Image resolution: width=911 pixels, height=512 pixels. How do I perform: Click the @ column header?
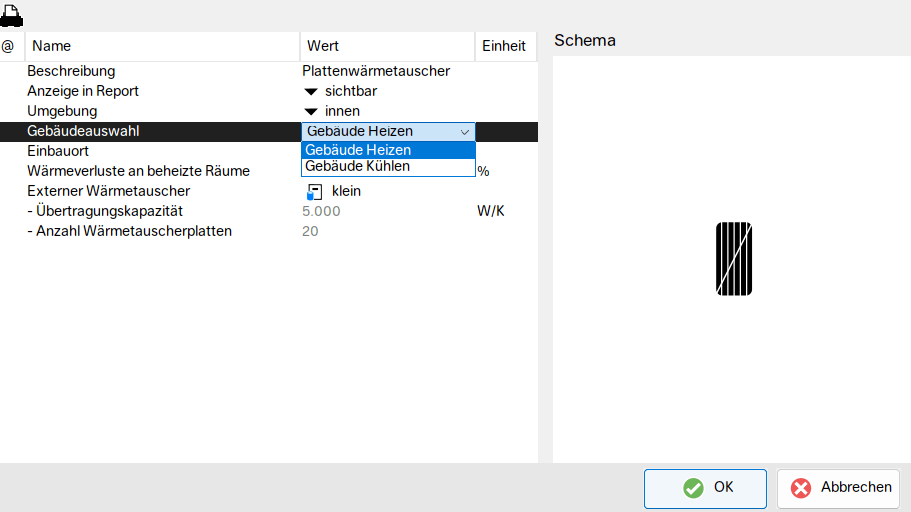click(8, 46)
